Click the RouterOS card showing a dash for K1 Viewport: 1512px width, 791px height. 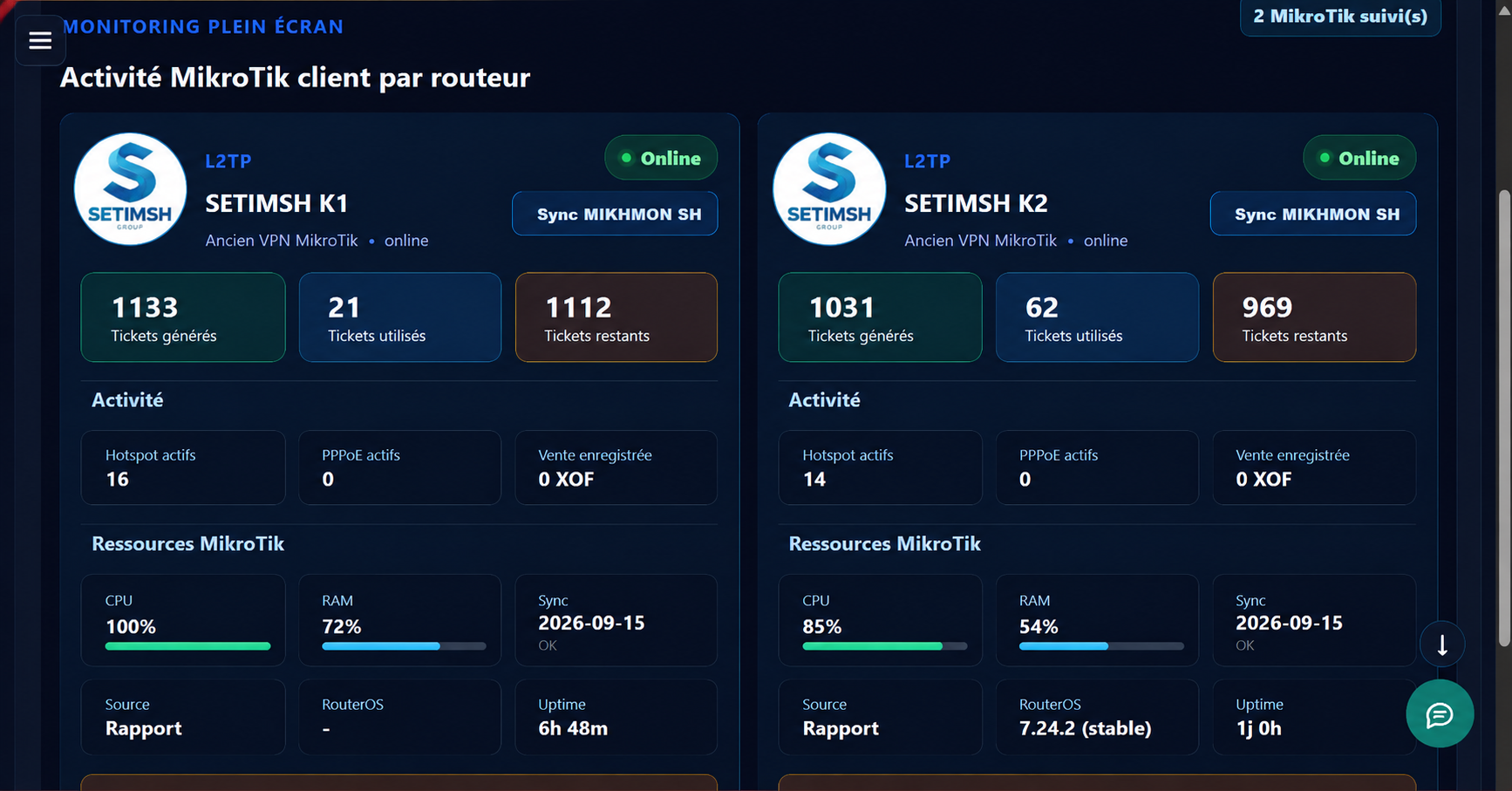point(400,717)
